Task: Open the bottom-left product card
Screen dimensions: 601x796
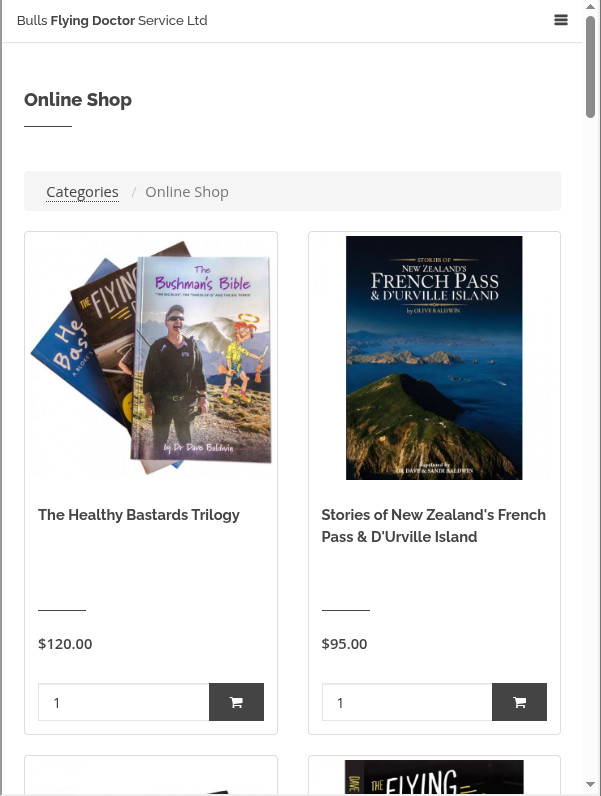Action: 151,776
